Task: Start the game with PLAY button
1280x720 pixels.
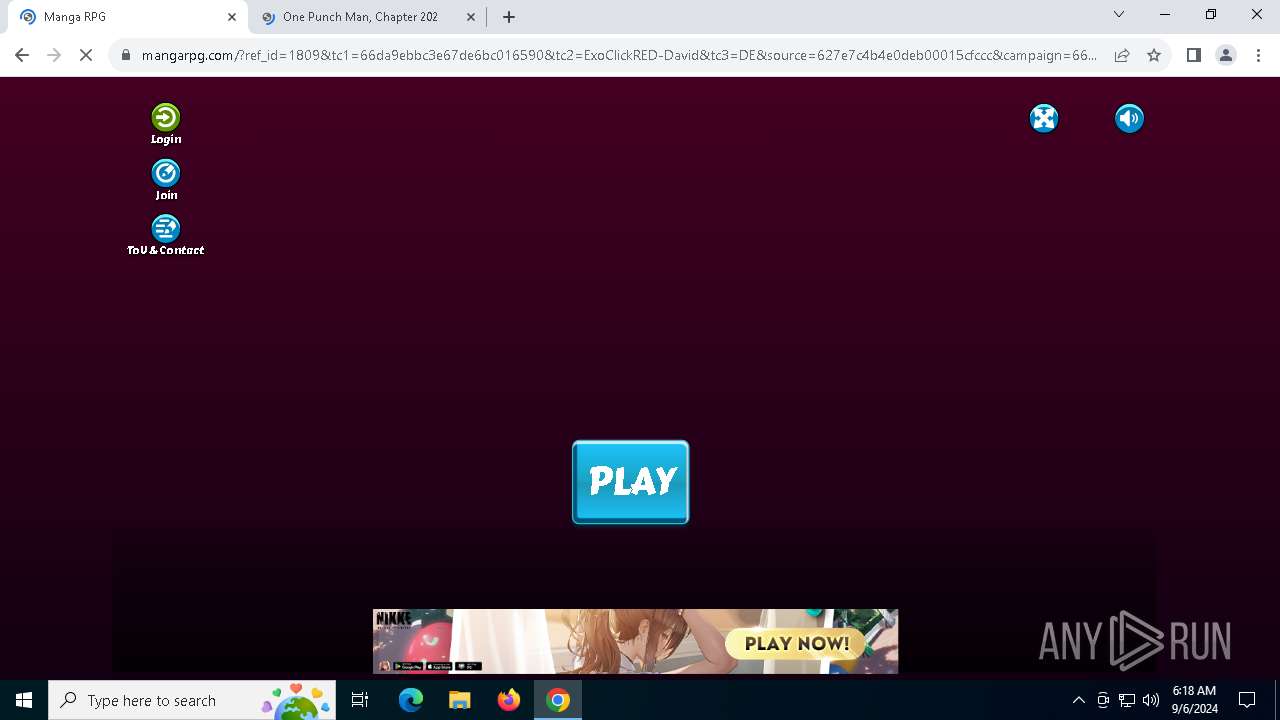Action: coord(630,482)
